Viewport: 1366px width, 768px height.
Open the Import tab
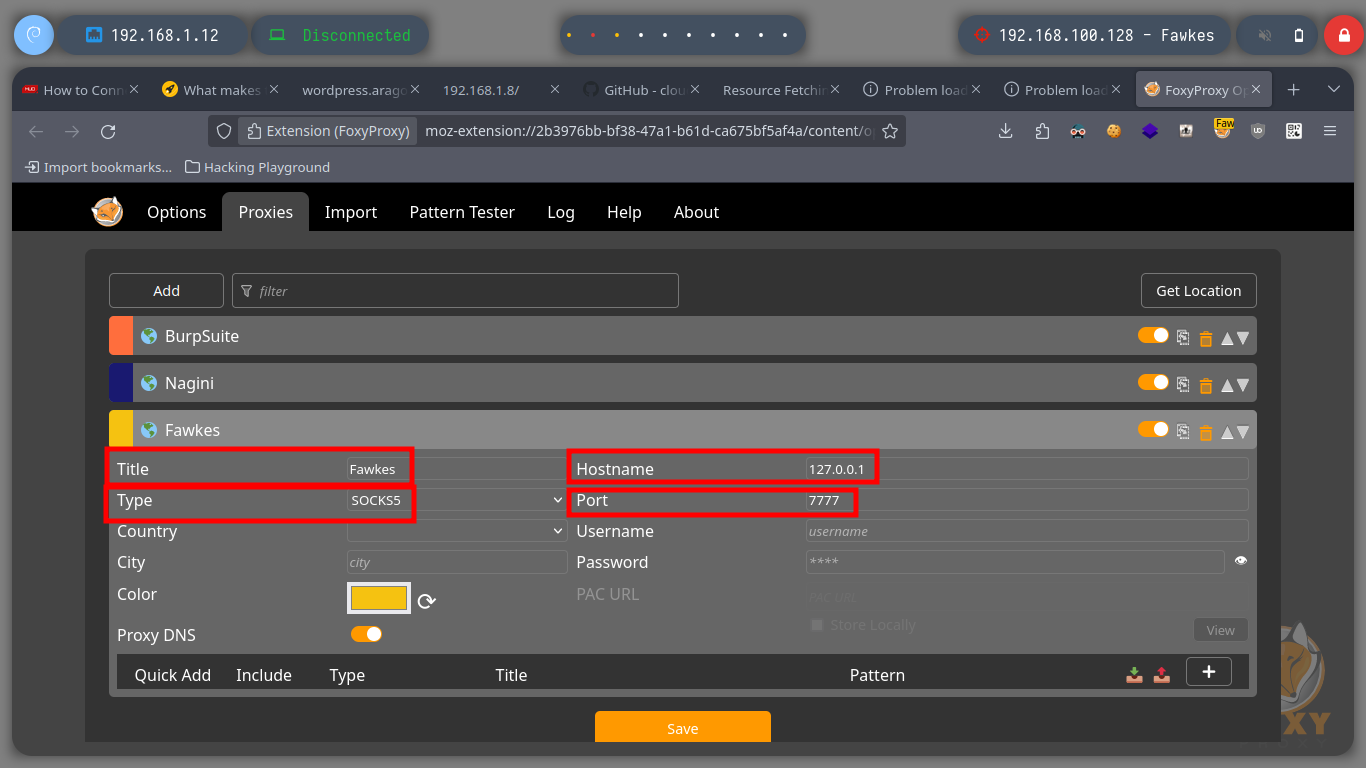(x=351, y=212)
